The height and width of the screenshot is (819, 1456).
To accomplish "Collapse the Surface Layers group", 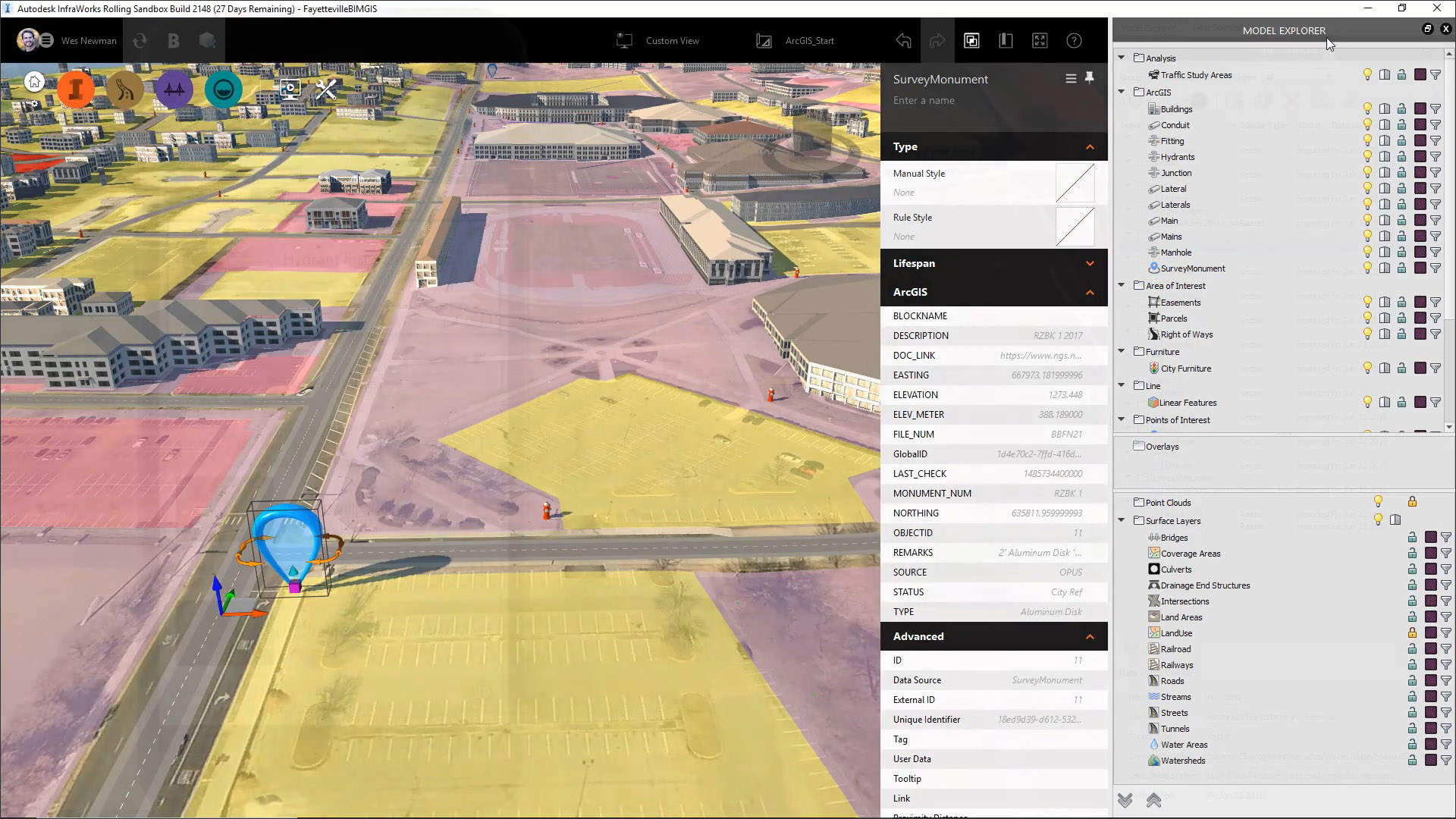I will coord(1122,520).
